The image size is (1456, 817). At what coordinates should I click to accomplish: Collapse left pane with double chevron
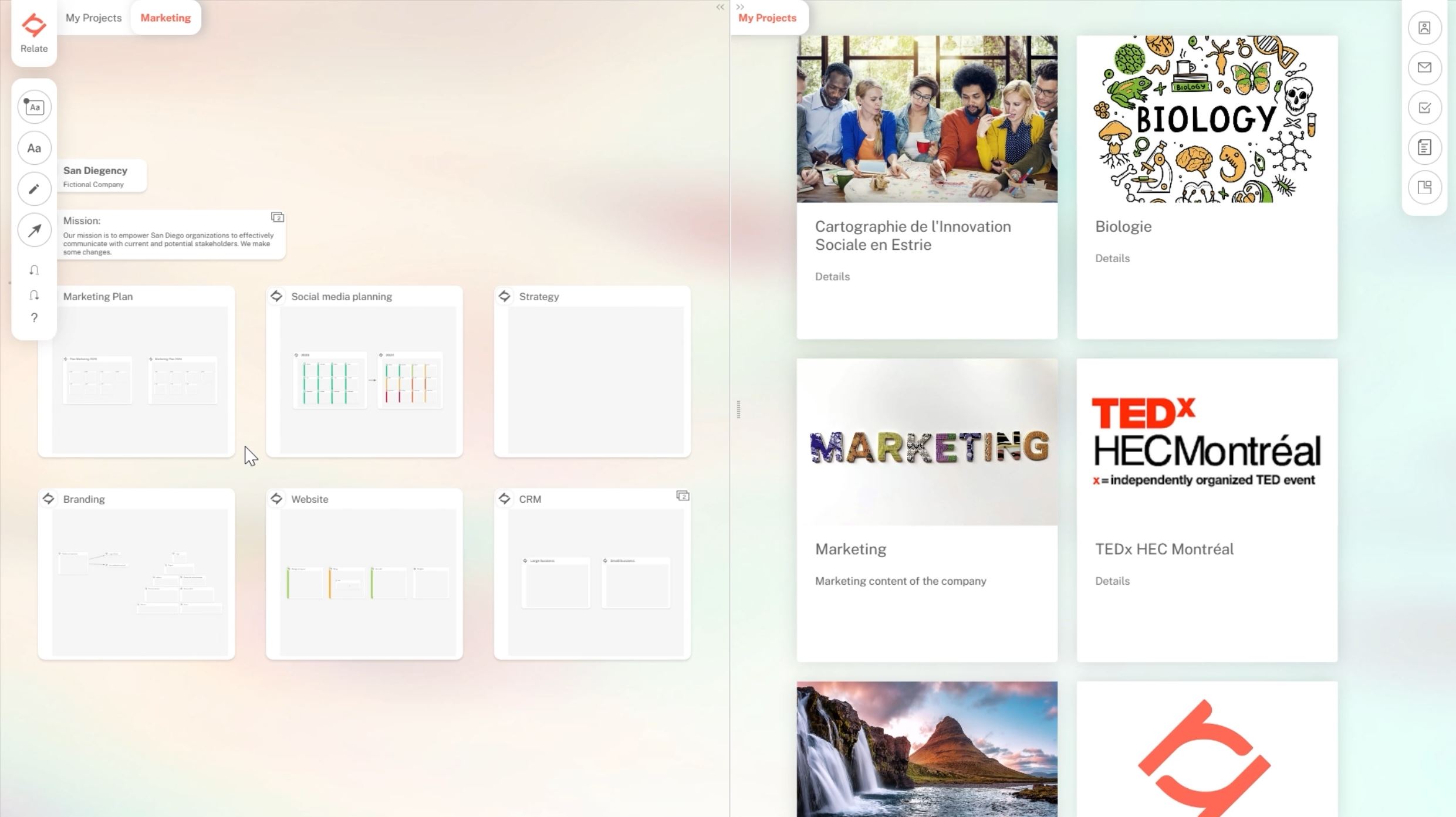coord(720,7)
